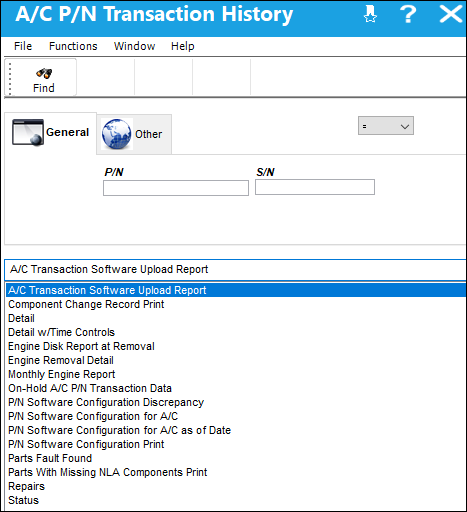Open the Window menu

[134, 46]
